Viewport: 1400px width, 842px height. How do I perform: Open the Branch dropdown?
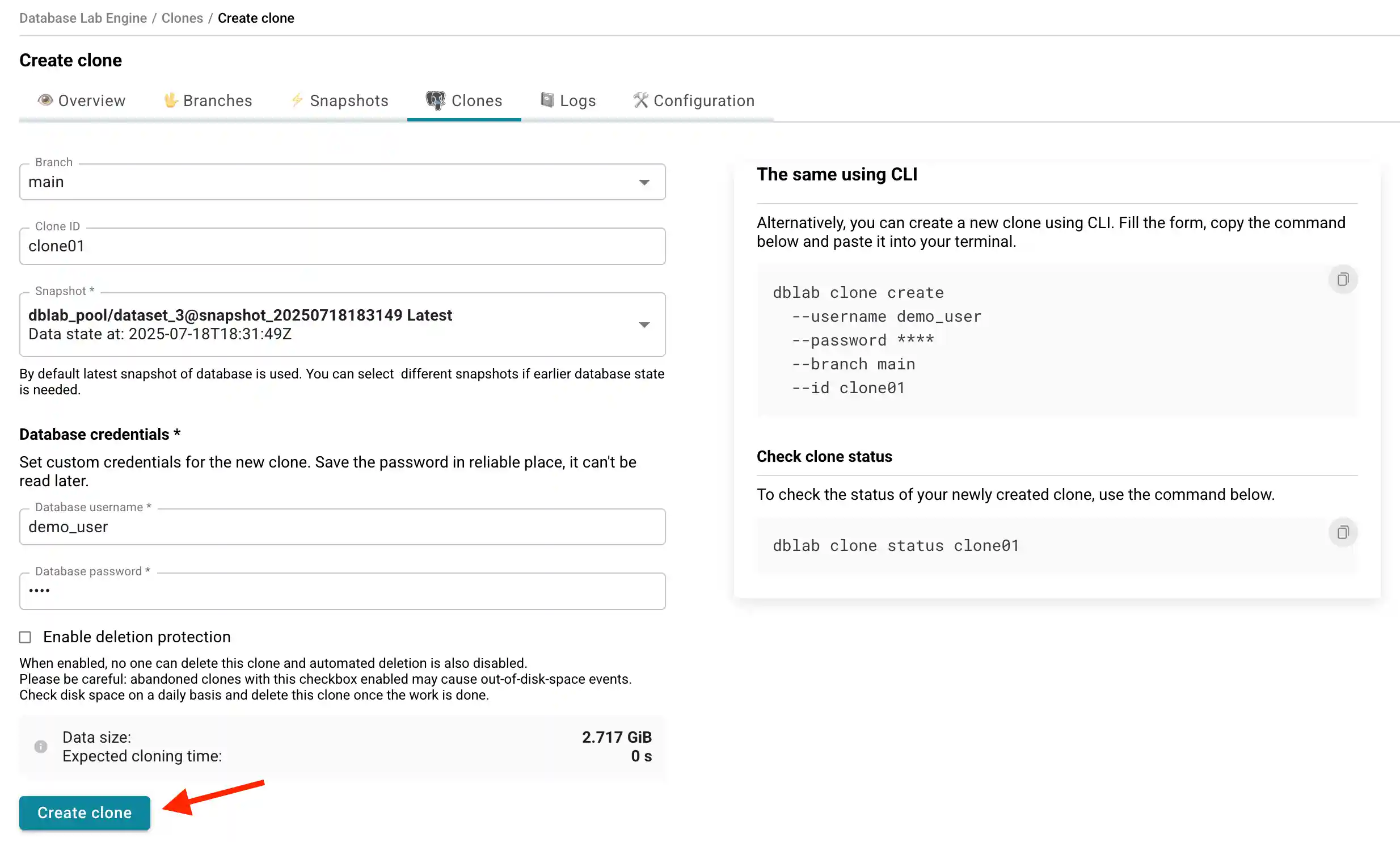point(644,182)
